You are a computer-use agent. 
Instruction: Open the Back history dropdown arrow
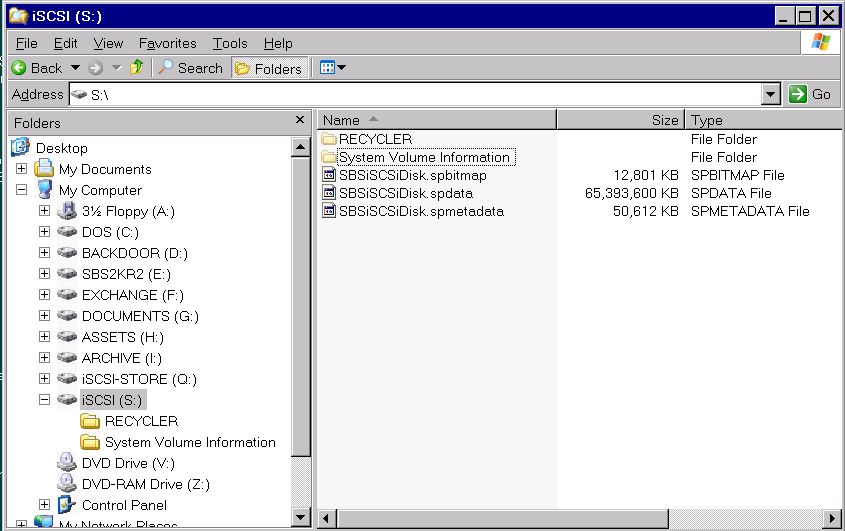point(75,68)
